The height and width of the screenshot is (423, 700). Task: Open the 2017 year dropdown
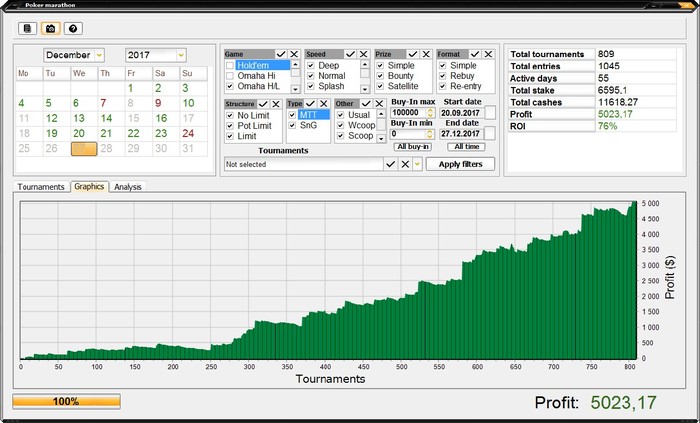click(181, 55)
